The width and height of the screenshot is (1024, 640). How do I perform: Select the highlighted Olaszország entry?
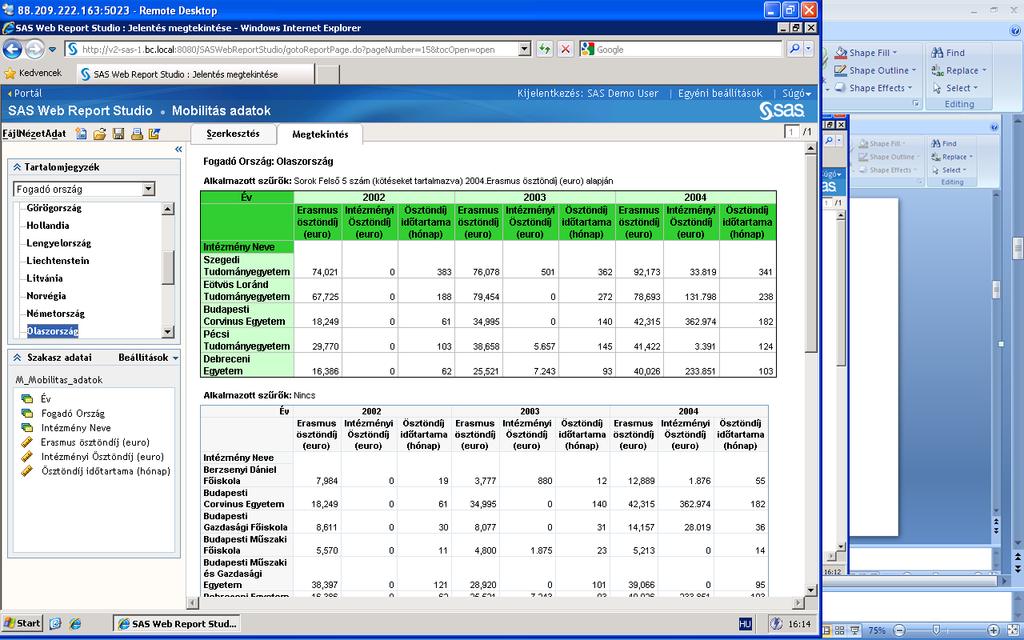pos(52,331)
